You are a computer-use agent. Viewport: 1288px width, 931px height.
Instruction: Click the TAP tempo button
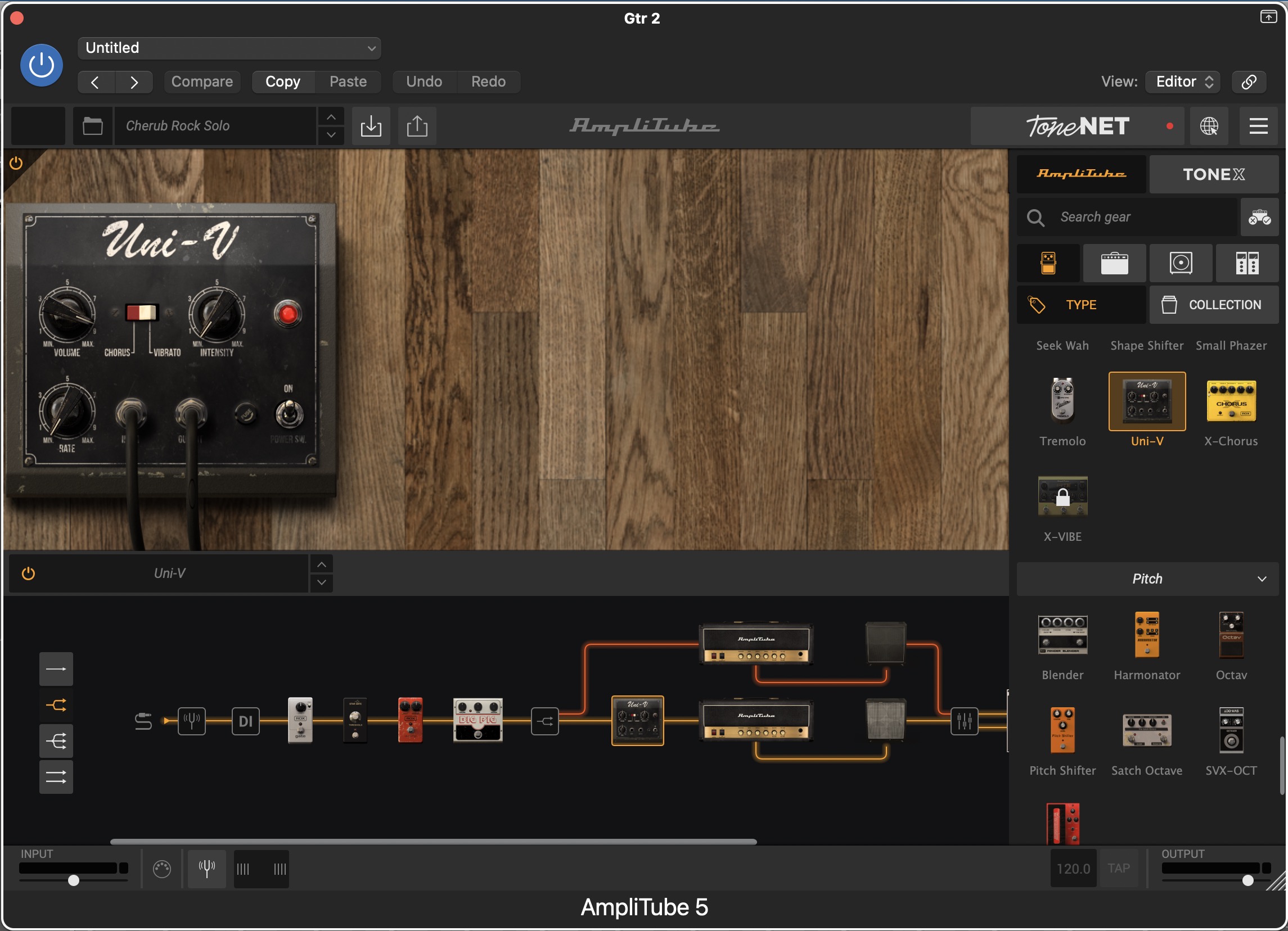1118,868
